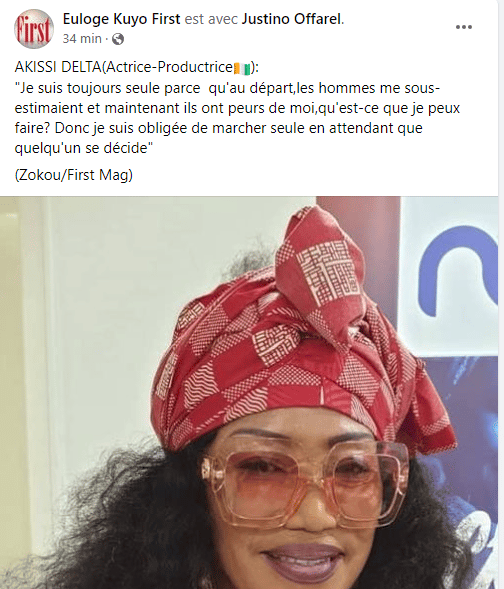Image resolution: width=504 pixels, height=589 pixels.
Task: Click the Ivory Coast flag emoji
Action: tap(242, 68)
